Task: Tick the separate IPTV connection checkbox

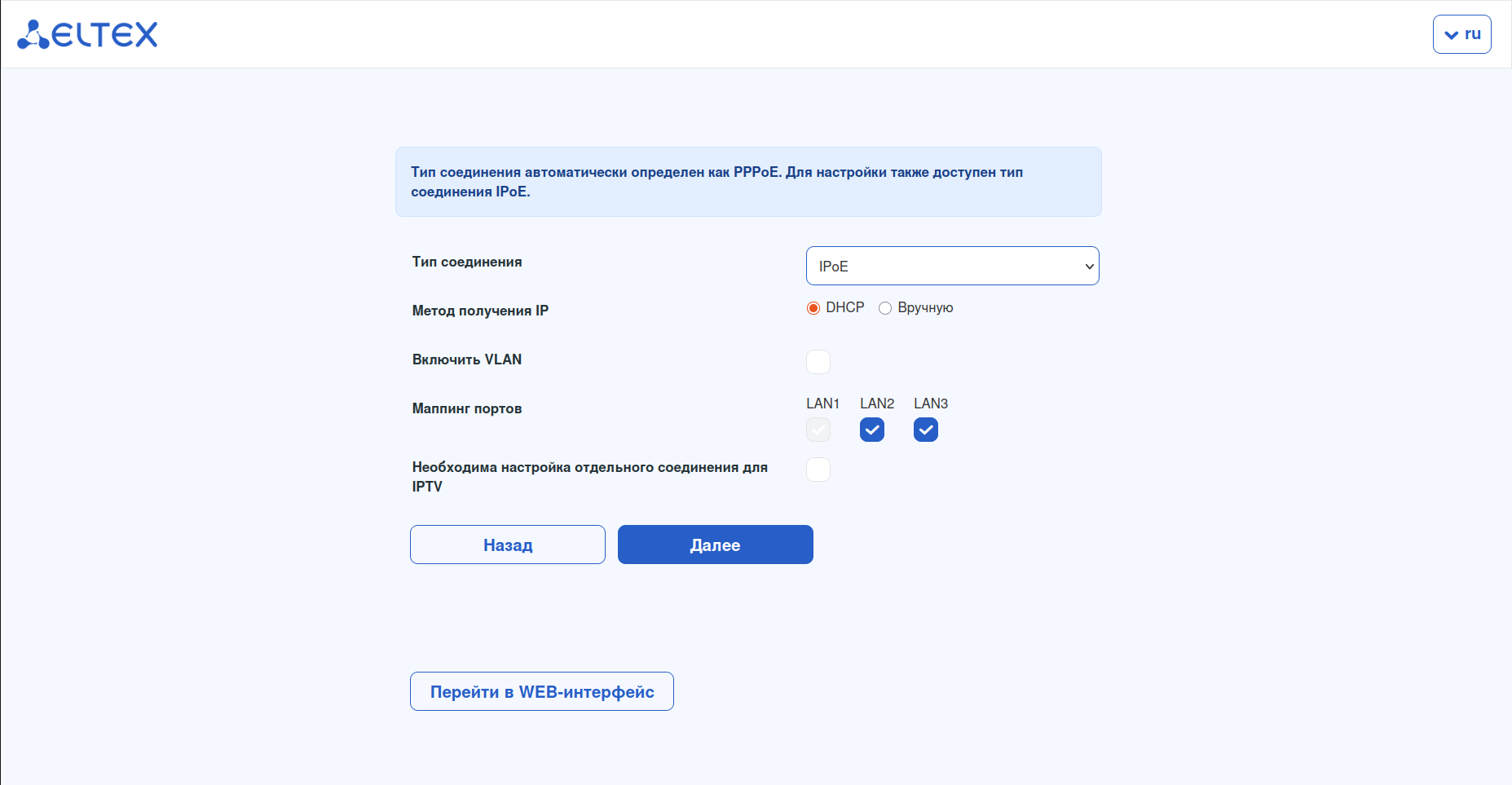Action: [818, 470]
